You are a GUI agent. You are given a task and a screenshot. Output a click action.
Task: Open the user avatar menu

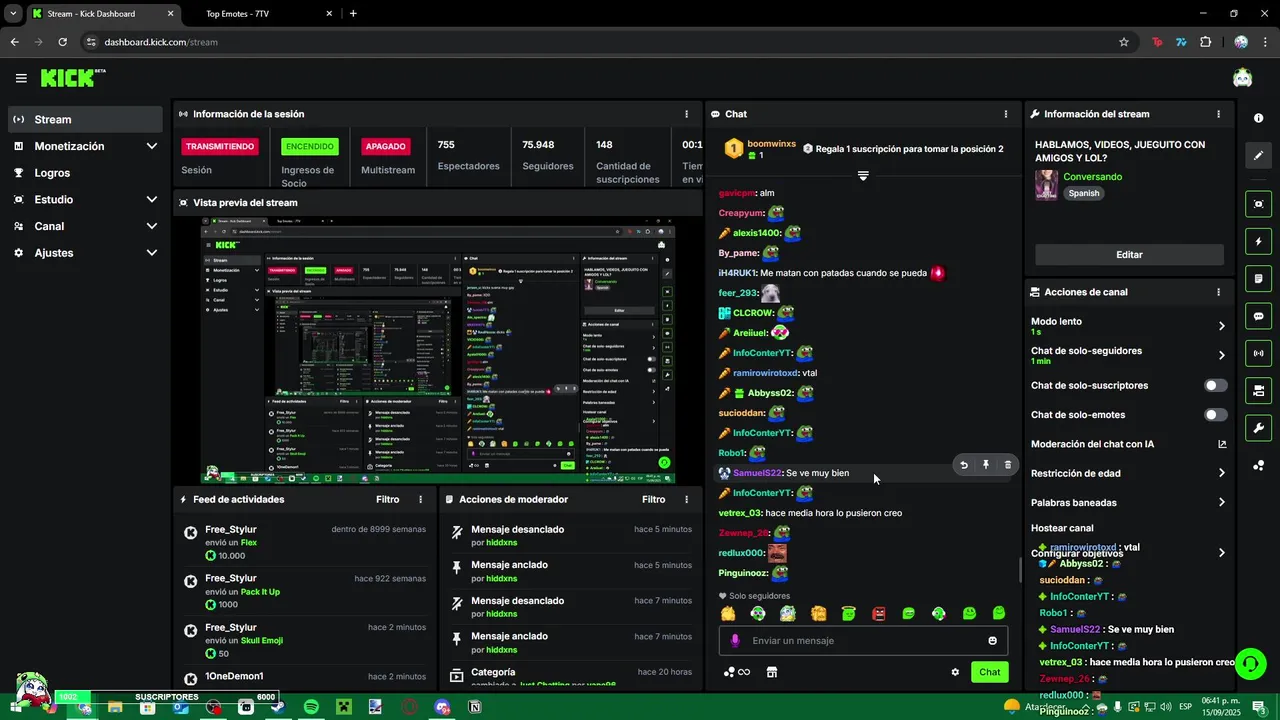click(1242, 78)
